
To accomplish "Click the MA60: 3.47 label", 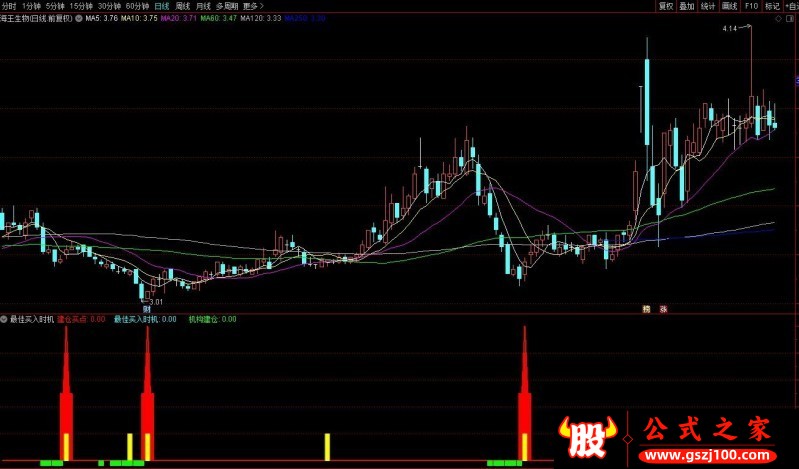I will click(x=218, y=18).
